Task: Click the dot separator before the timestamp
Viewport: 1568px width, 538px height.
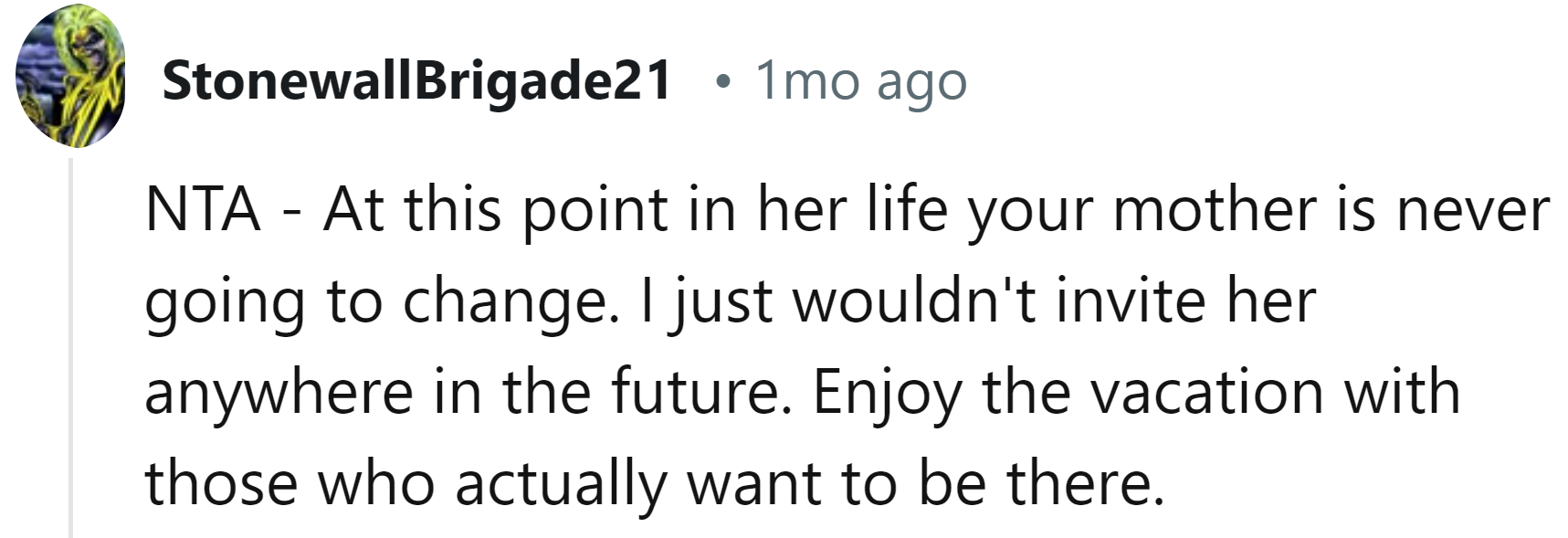Action: click(x=723, y=82)
